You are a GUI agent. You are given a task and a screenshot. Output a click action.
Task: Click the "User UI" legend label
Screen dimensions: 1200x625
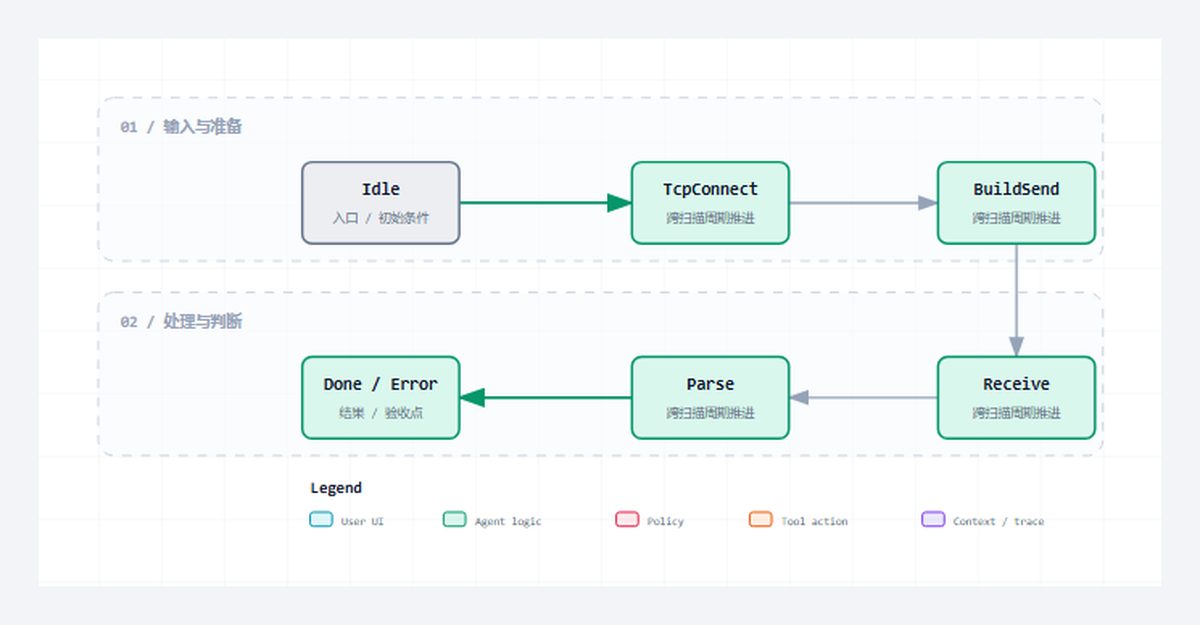pos(362,521)
